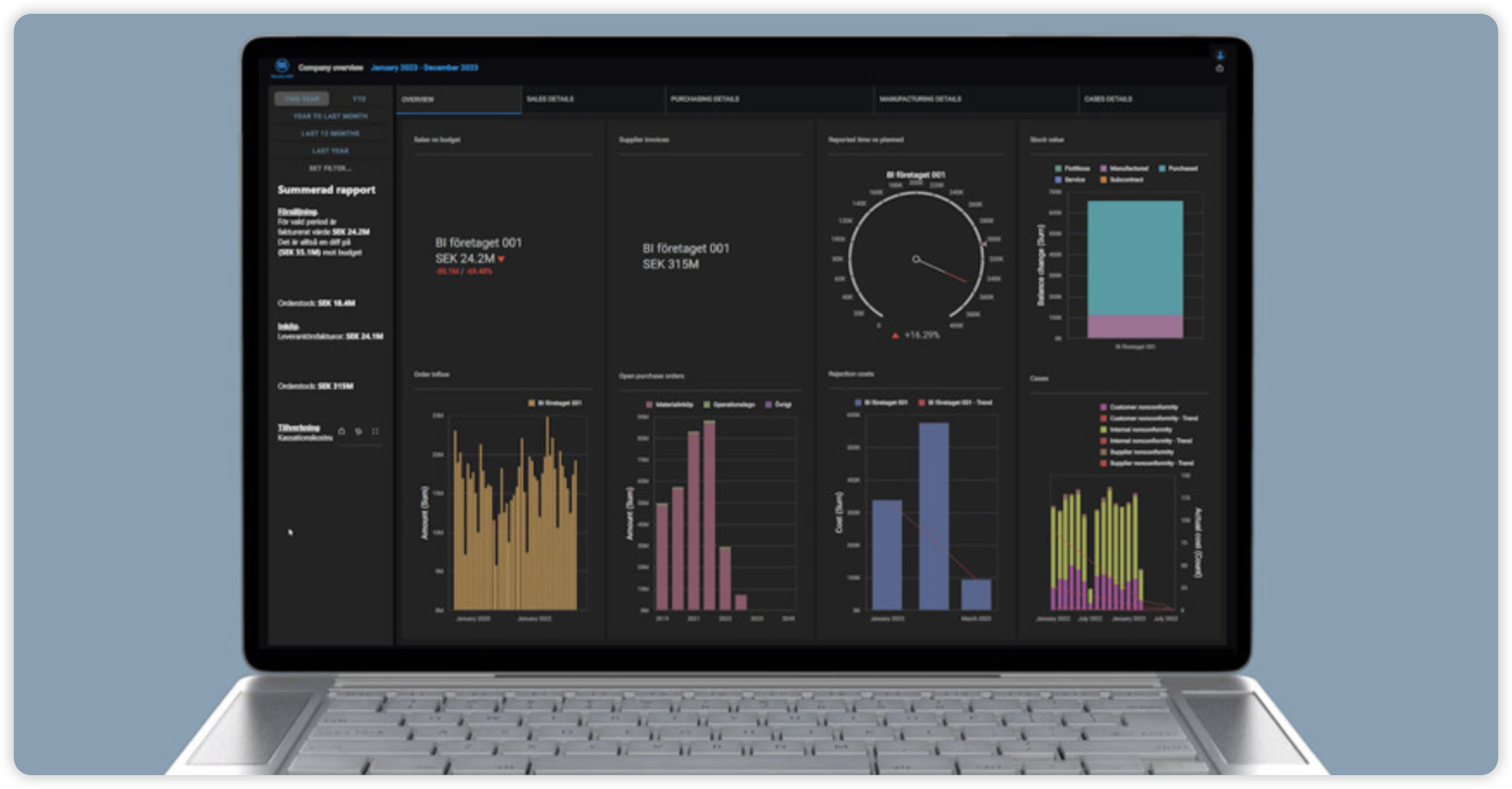Click the home icon beside Tillverkning
The height and width of the screenshot is (789, 1512).
342,431
